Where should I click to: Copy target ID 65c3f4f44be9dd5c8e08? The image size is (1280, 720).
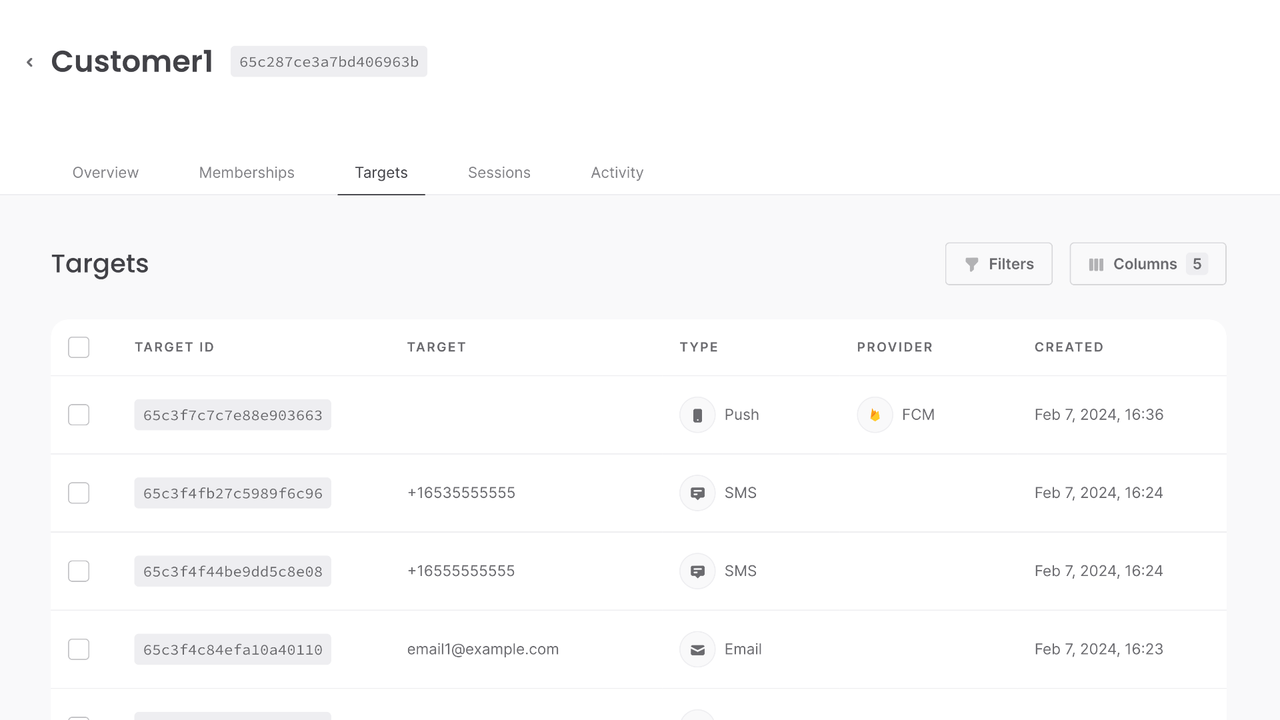pyautogui.click(x=232, y=572)
